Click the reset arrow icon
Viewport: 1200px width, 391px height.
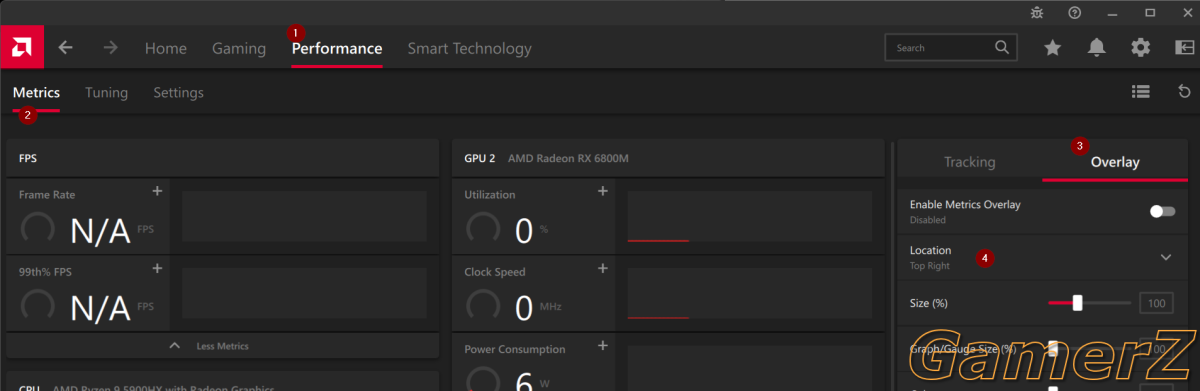pos(1185,91)
